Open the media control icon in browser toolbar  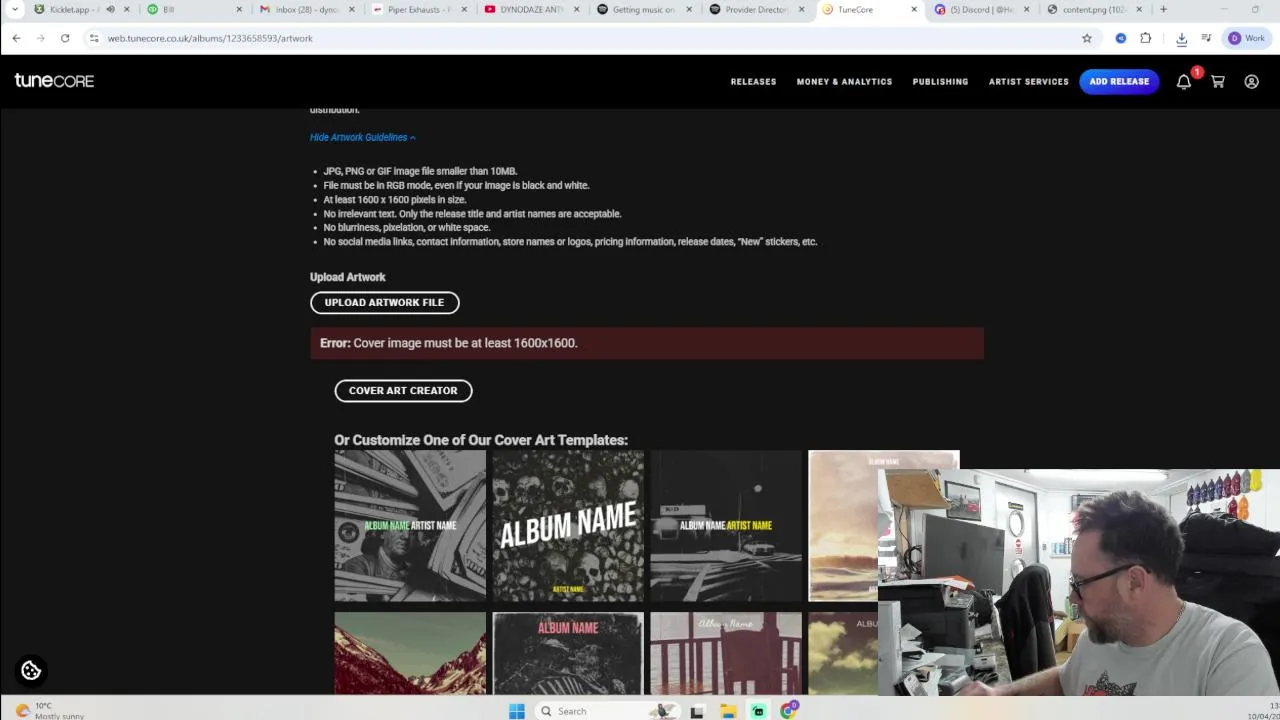click(x=1207, y=38)
